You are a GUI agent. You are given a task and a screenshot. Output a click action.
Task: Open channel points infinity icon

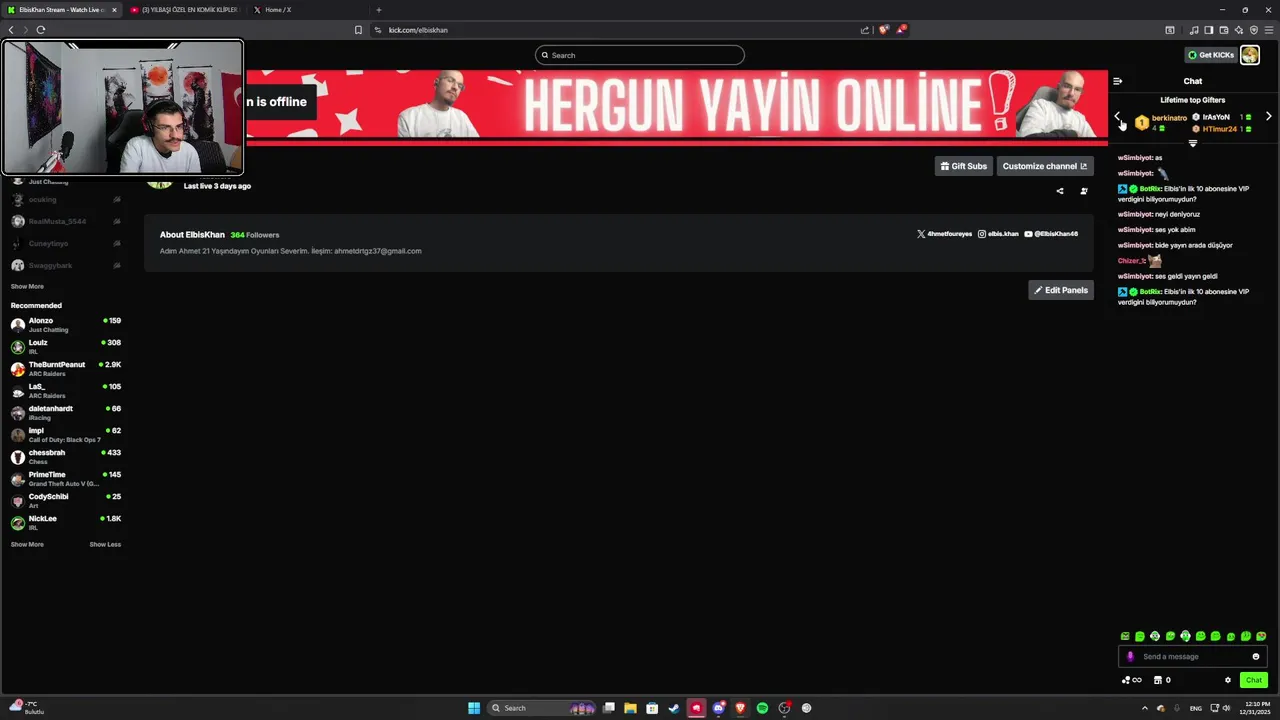(1132, 680)
